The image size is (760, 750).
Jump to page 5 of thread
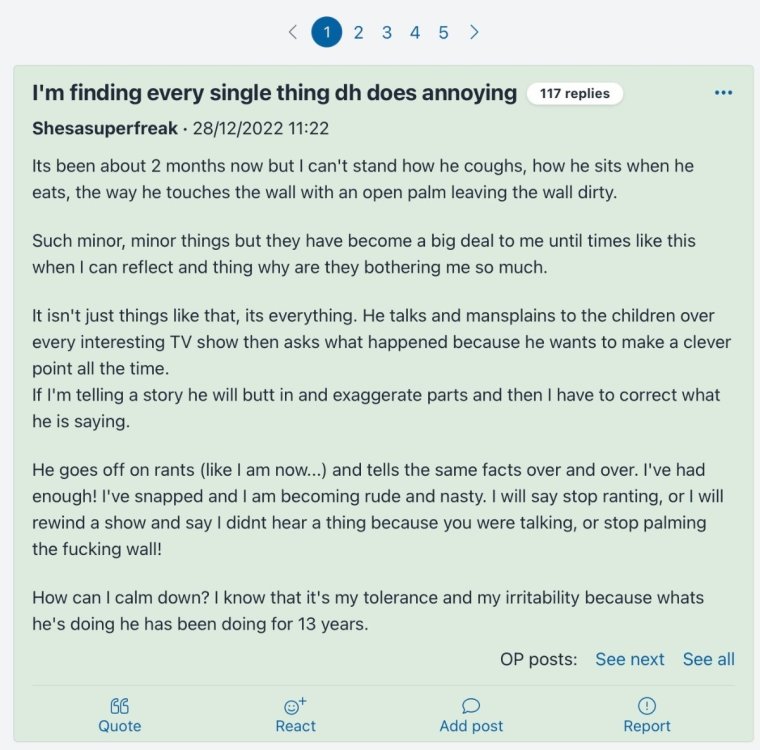tap(443, 32)
